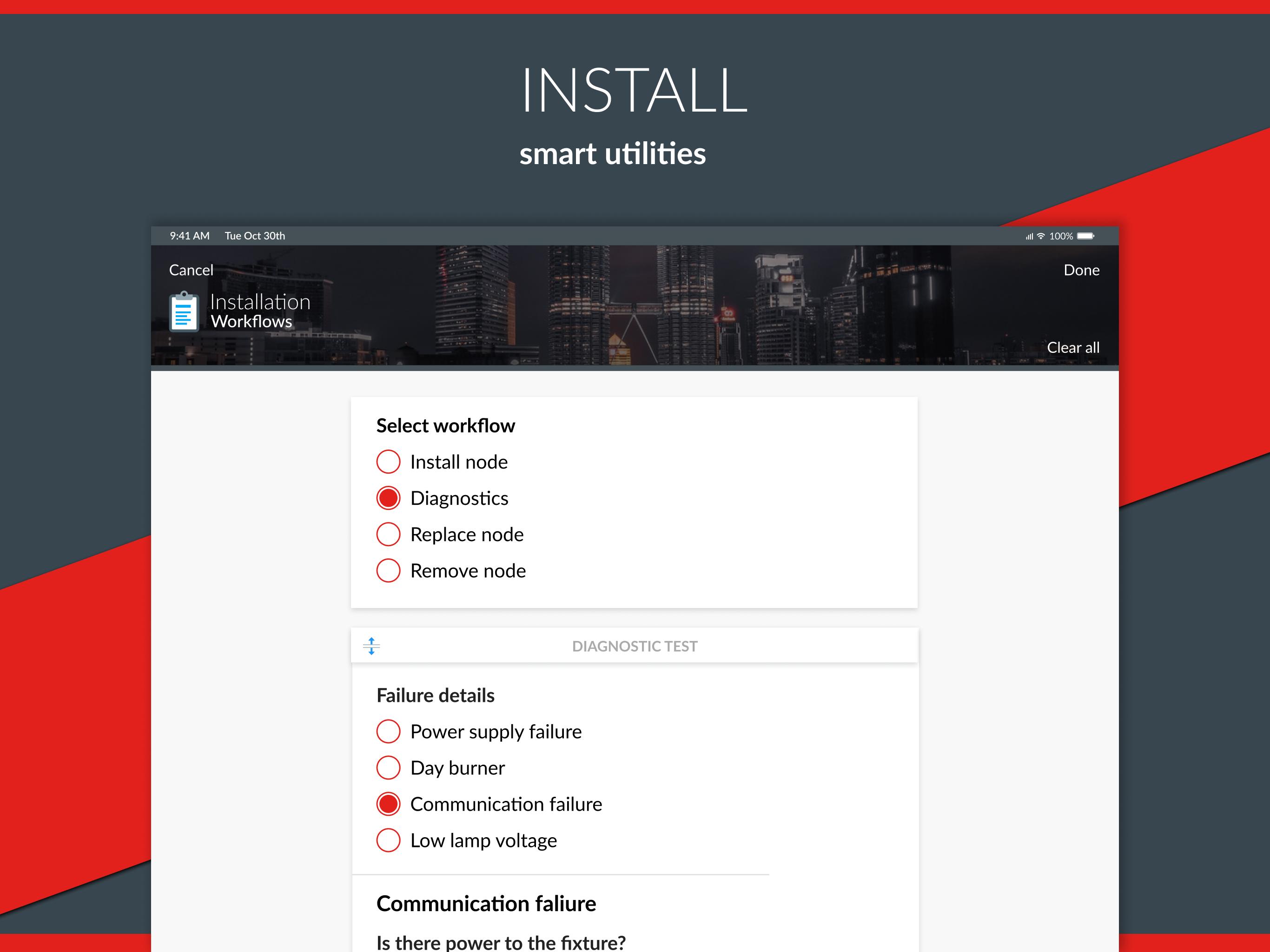
Task: Click 'Is there power to the fixture?' question
Action: (501, 943)
